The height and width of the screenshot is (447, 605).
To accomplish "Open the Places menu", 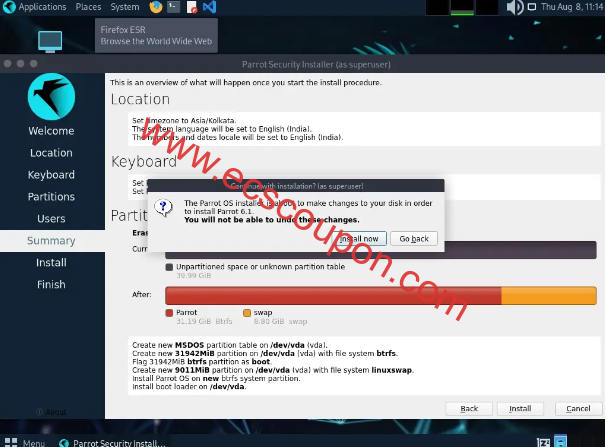I will tap(88, 7).
